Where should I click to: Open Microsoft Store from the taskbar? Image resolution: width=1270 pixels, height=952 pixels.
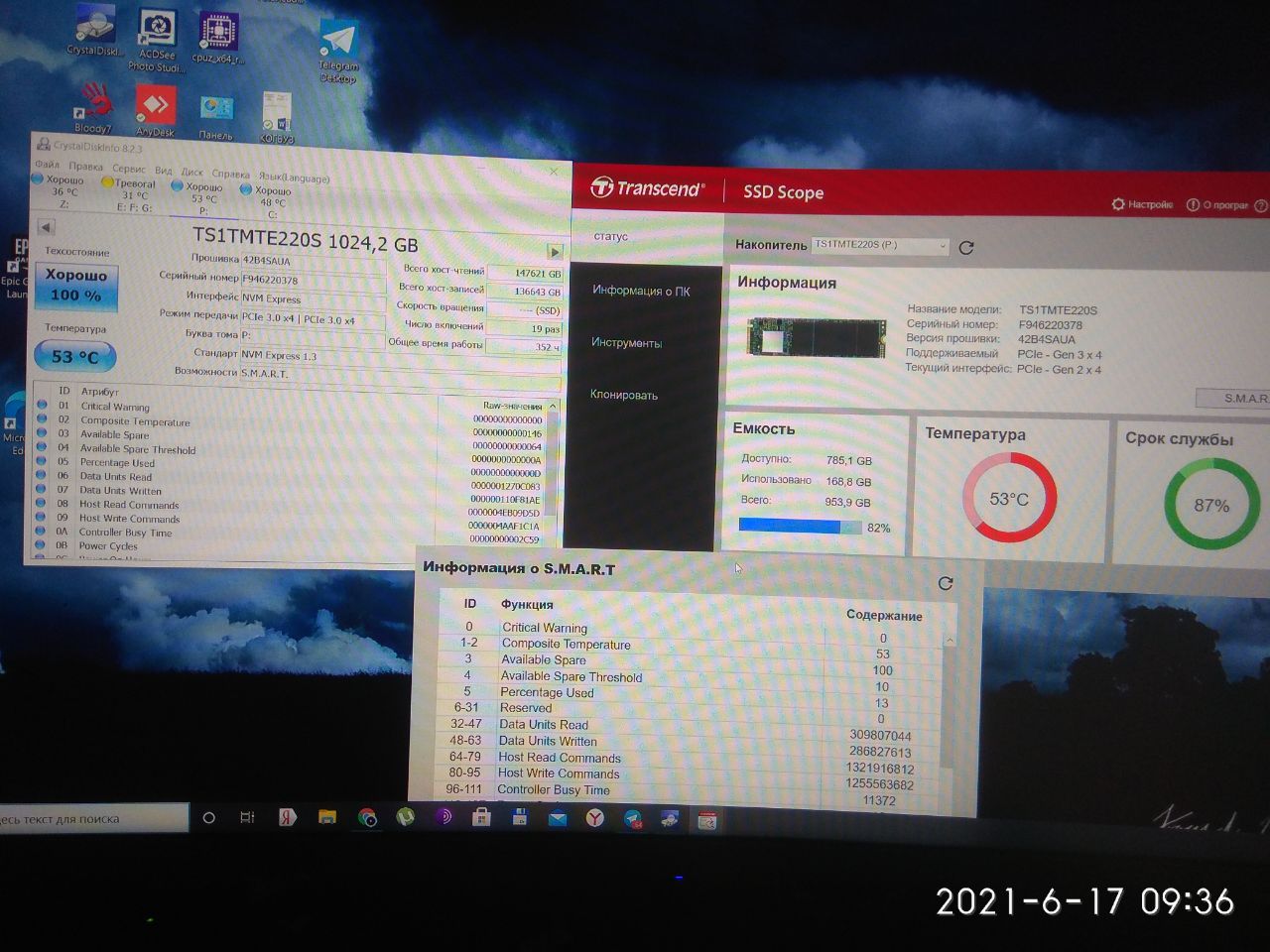coord(481,817)
